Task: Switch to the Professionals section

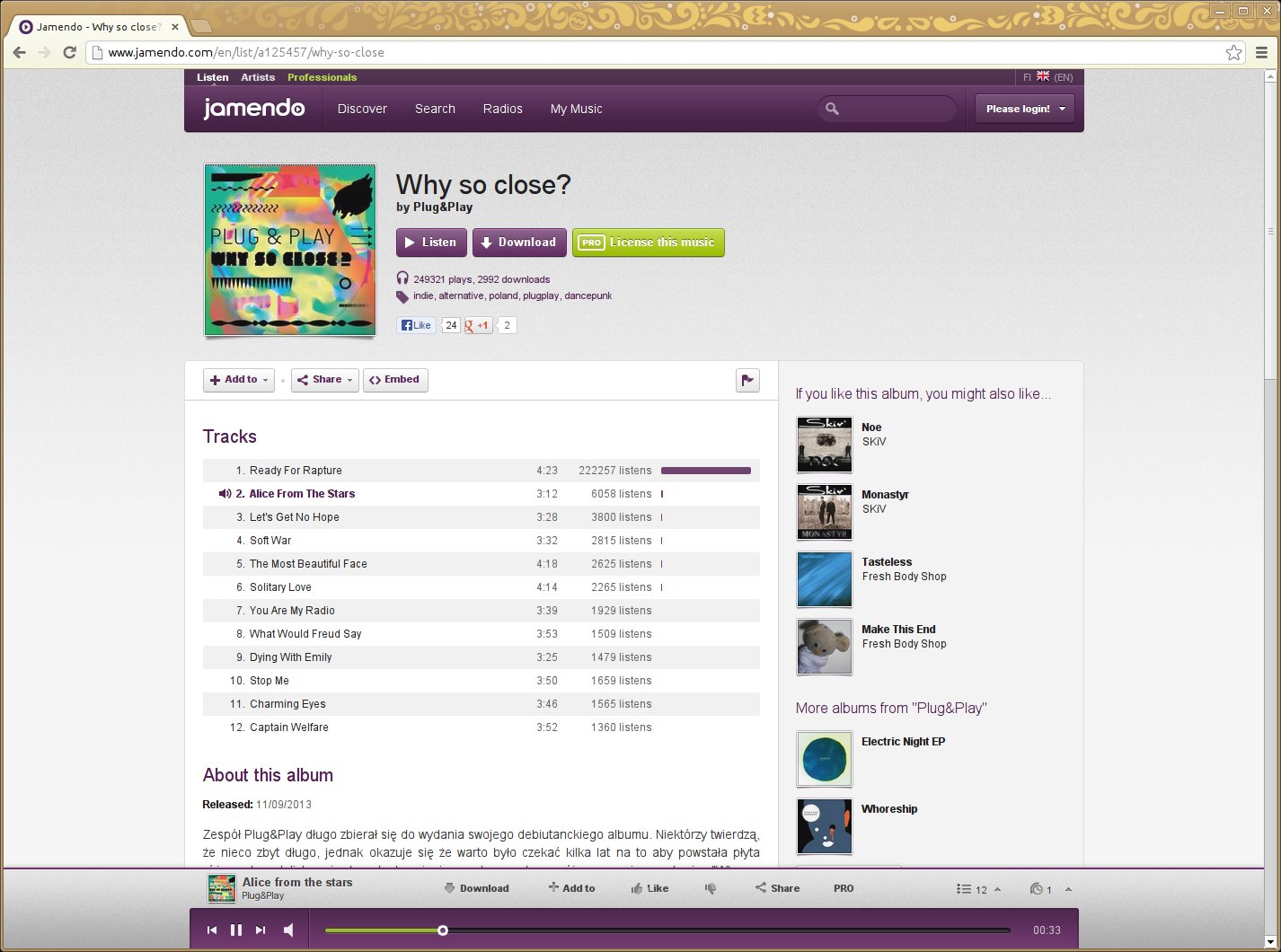Action: click(x=322, y=77)
